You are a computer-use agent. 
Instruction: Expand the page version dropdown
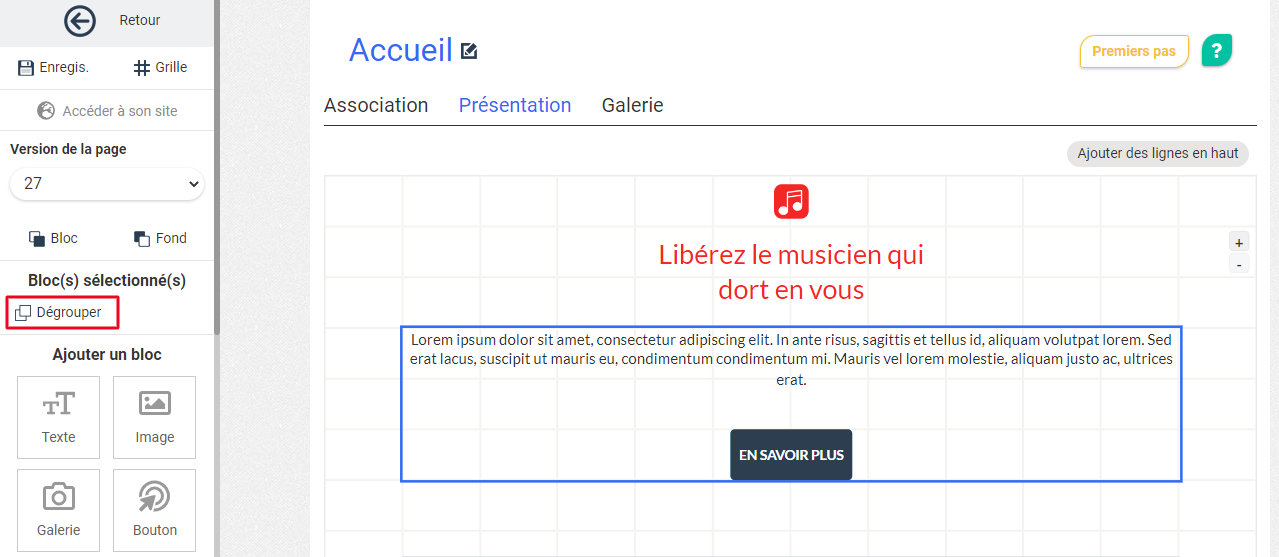pos(106,184)
